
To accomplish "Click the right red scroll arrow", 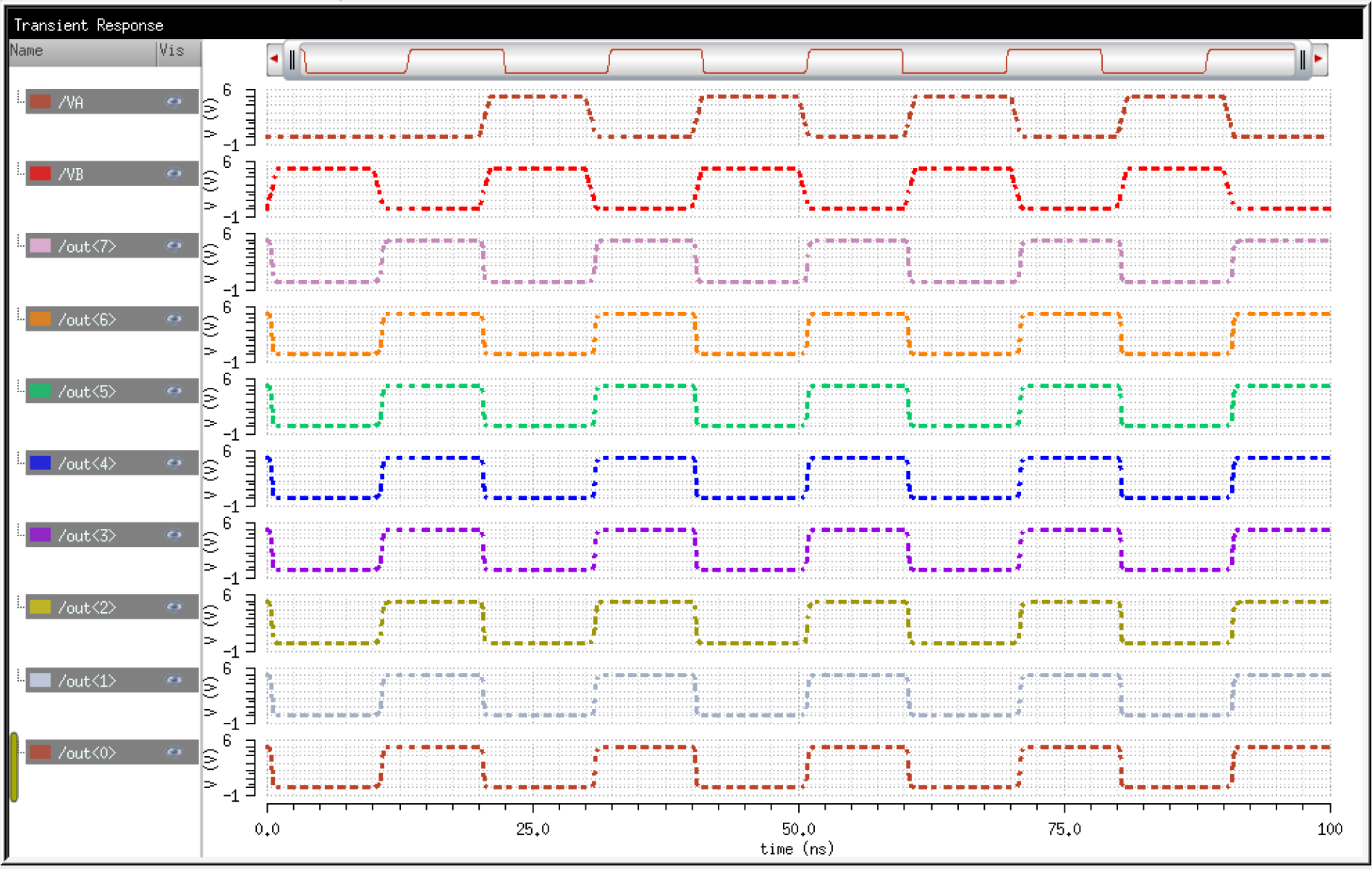I will 1318,59.
